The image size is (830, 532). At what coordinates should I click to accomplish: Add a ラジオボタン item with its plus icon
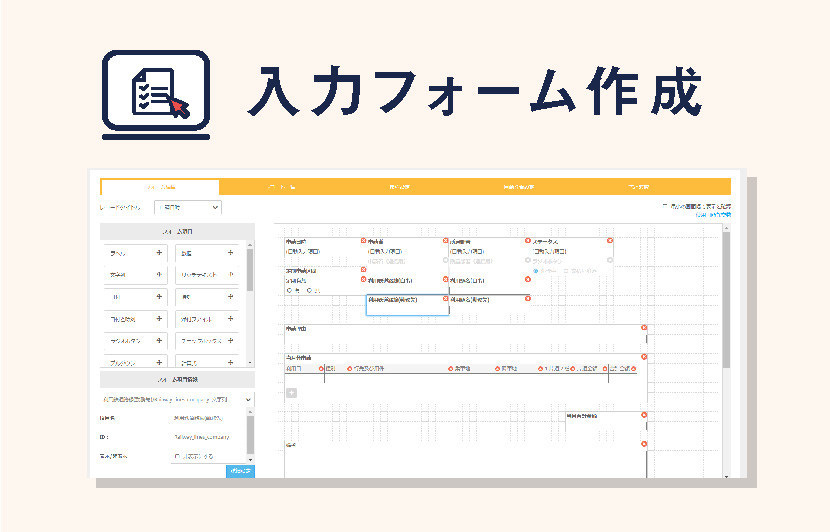coord(159,341)
